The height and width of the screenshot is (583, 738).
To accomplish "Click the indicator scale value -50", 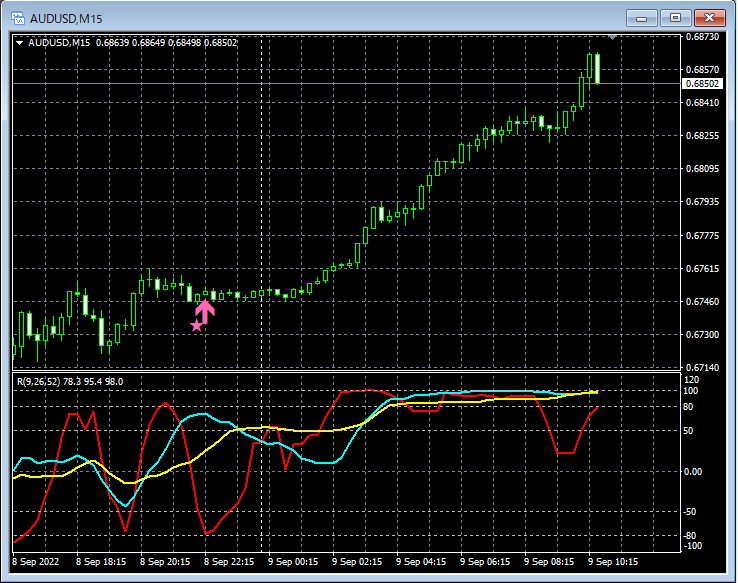I will pyautogui.click(x=690, y=512).
